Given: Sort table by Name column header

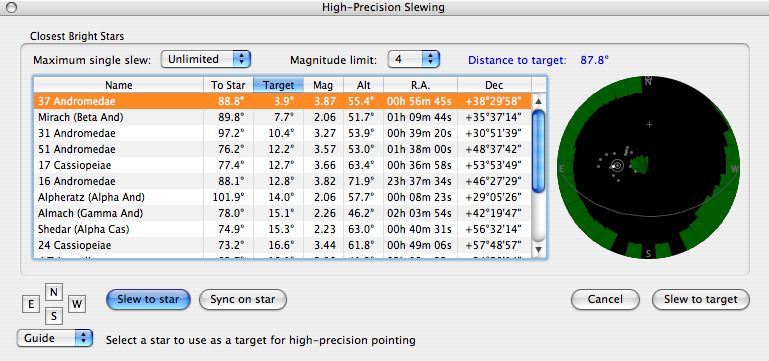Looking at the screenshot, I should point(119,85).
